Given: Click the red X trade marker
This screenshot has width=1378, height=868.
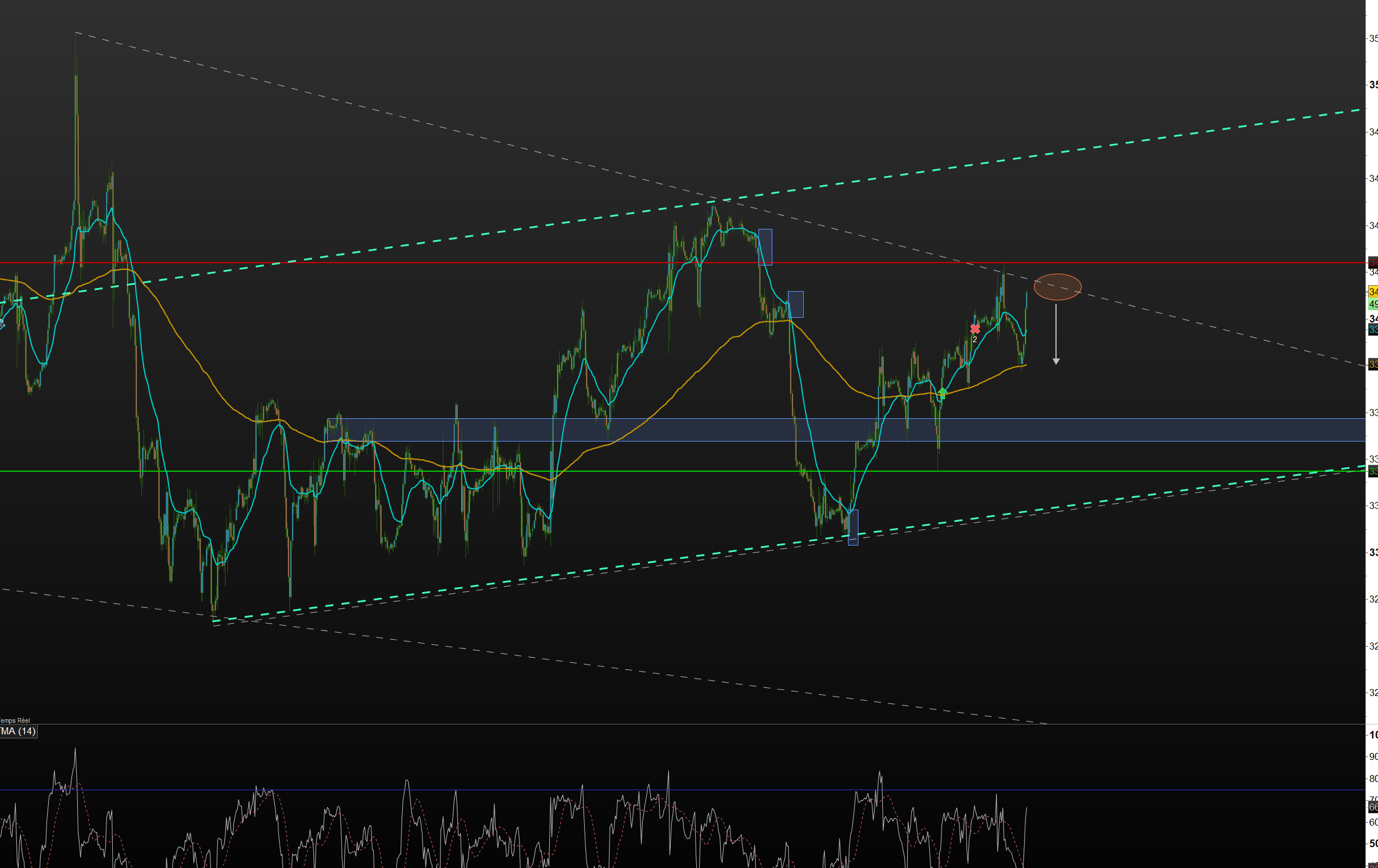Looking at the screenshot, I should click(x=975, y=329).
